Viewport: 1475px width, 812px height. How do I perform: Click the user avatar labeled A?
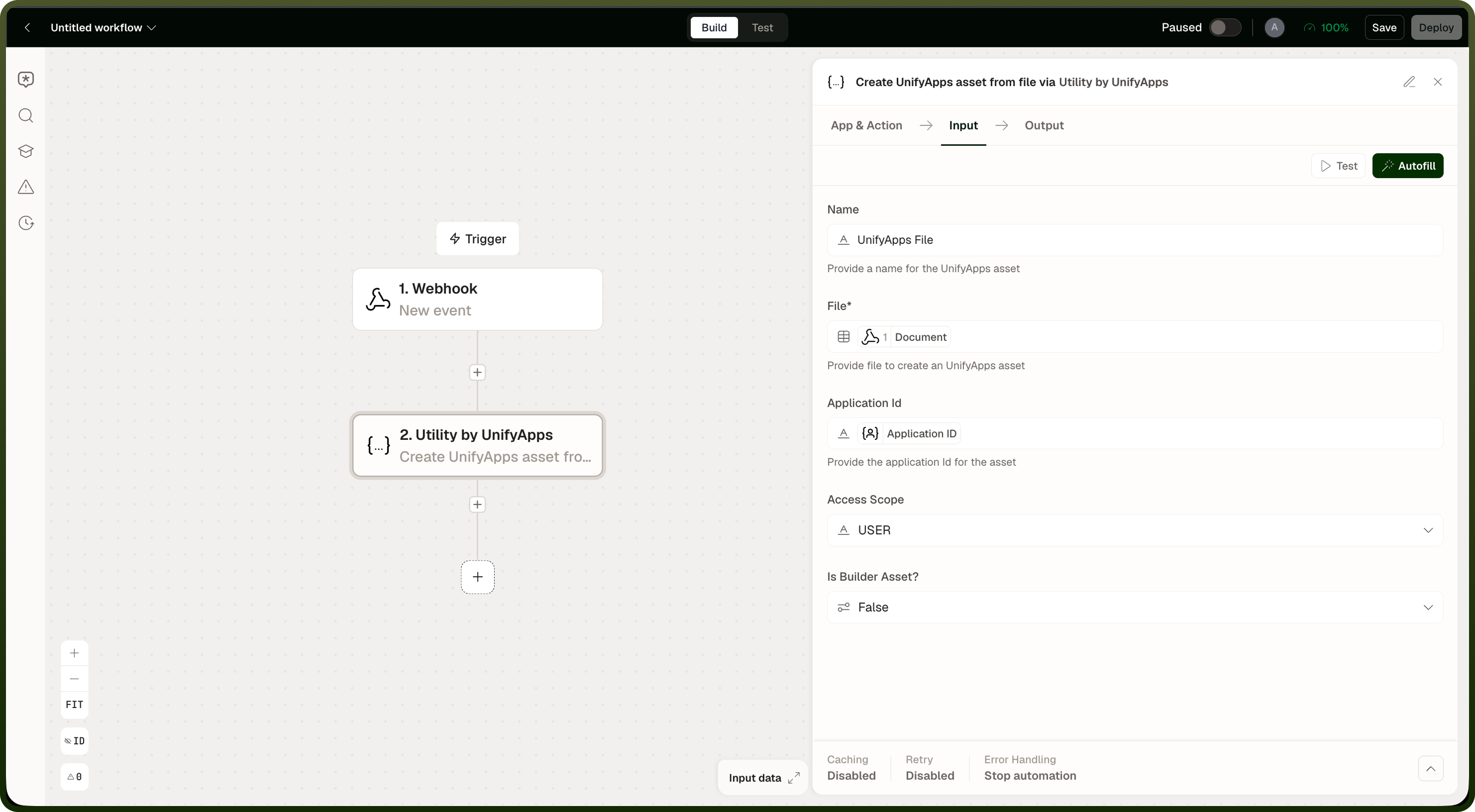pos(1274,27)
